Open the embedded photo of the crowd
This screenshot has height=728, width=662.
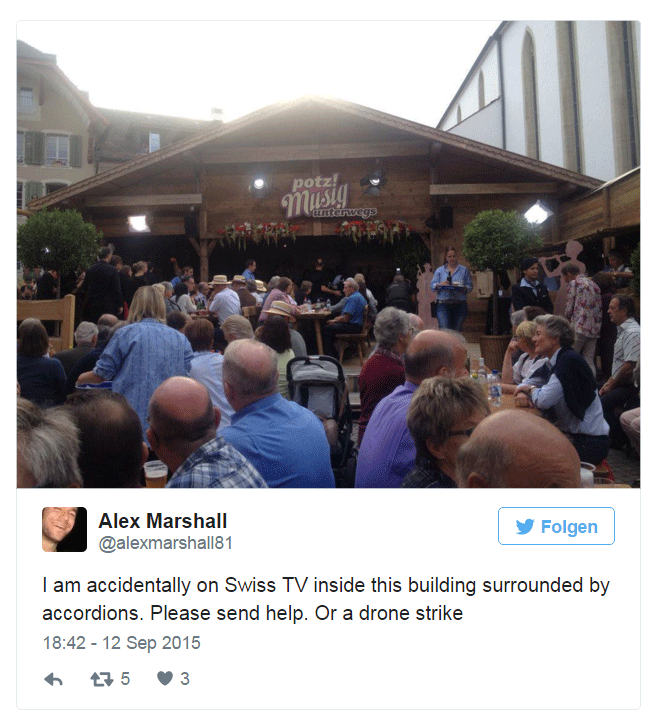click(328, 254)
